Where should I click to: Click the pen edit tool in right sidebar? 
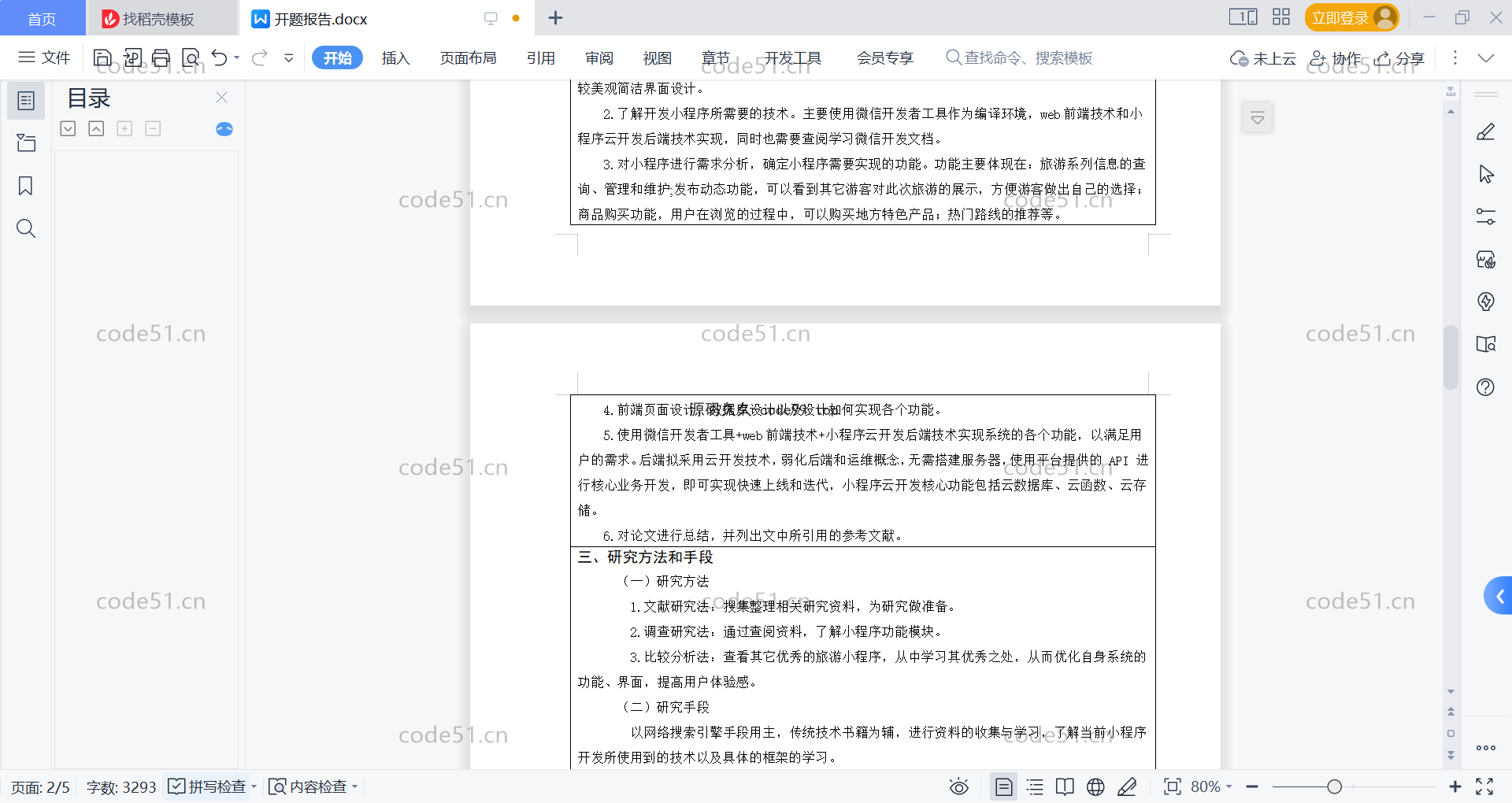point(1486,131)
